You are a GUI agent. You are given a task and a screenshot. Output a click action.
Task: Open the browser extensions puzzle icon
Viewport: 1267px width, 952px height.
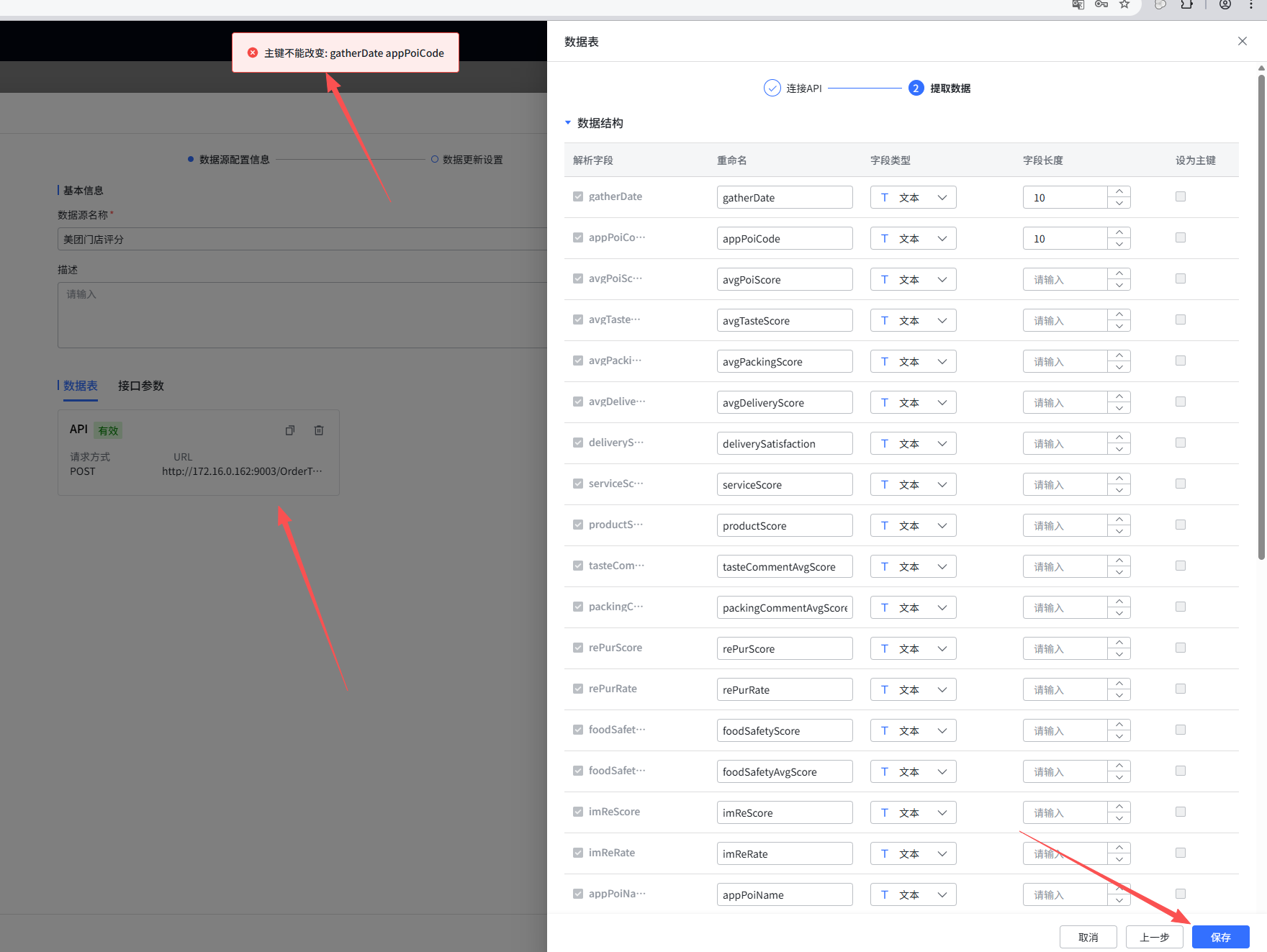1186,5
